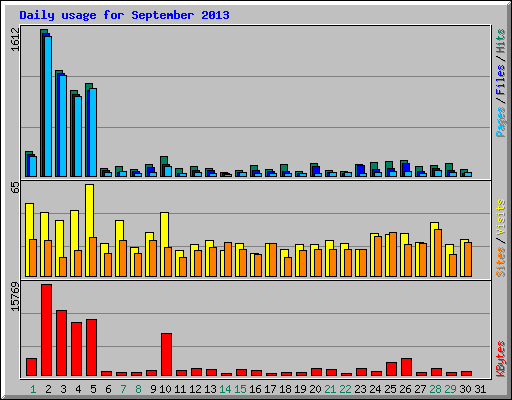Click the day 26 axis label
Screen dimensions: 512x400
[405, 389]
